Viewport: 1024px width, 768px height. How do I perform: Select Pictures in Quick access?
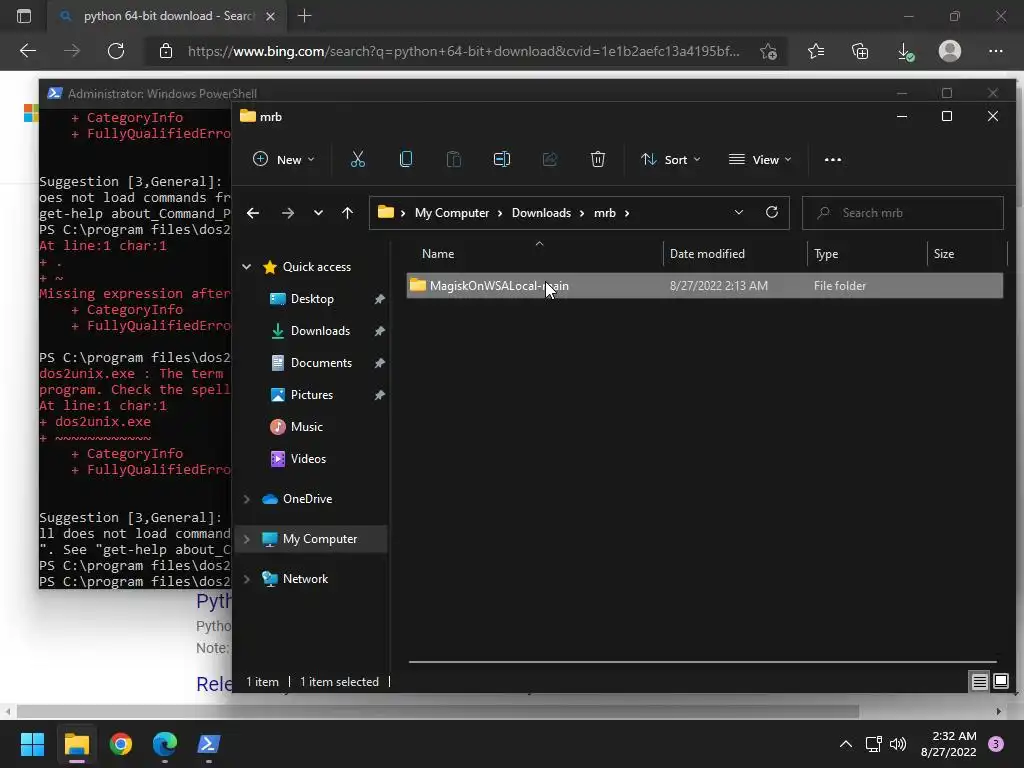312,394
